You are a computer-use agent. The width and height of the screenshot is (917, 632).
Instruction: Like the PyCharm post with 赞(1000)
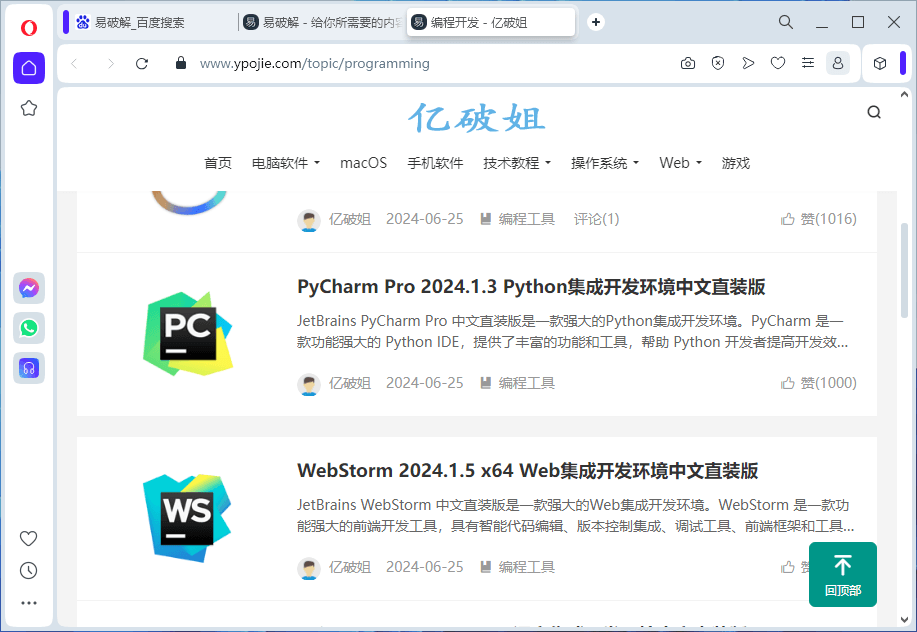[x=818, y=383]
